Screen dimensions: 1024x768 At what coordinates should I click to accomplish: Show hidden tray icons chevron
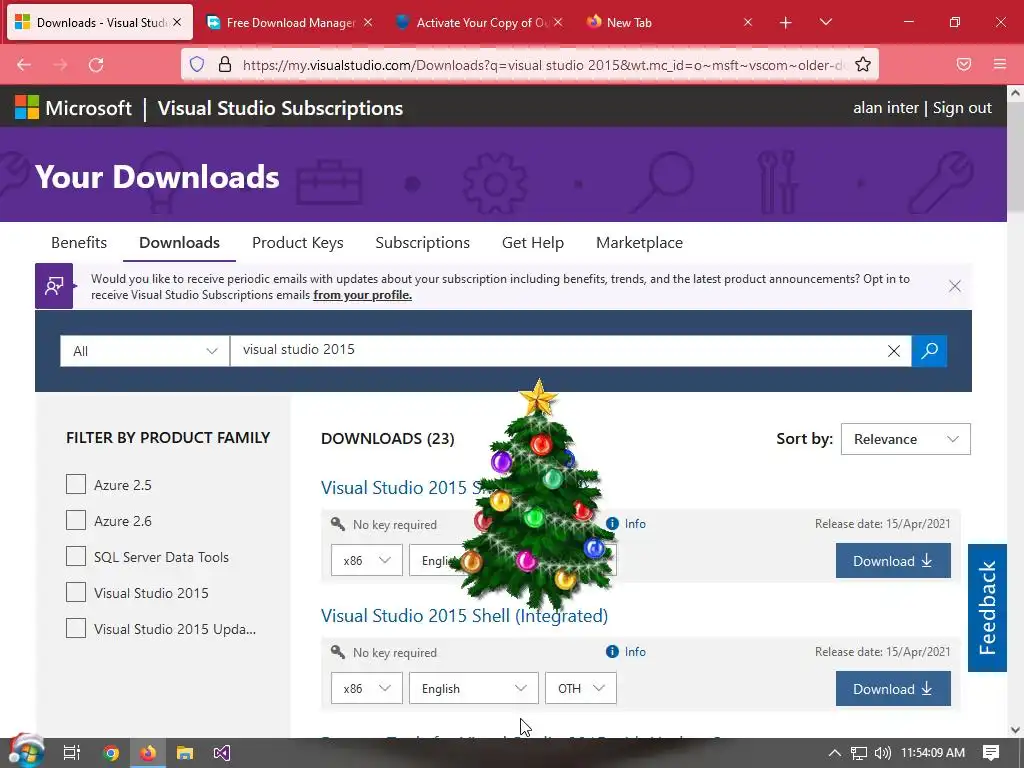[835, 753]
